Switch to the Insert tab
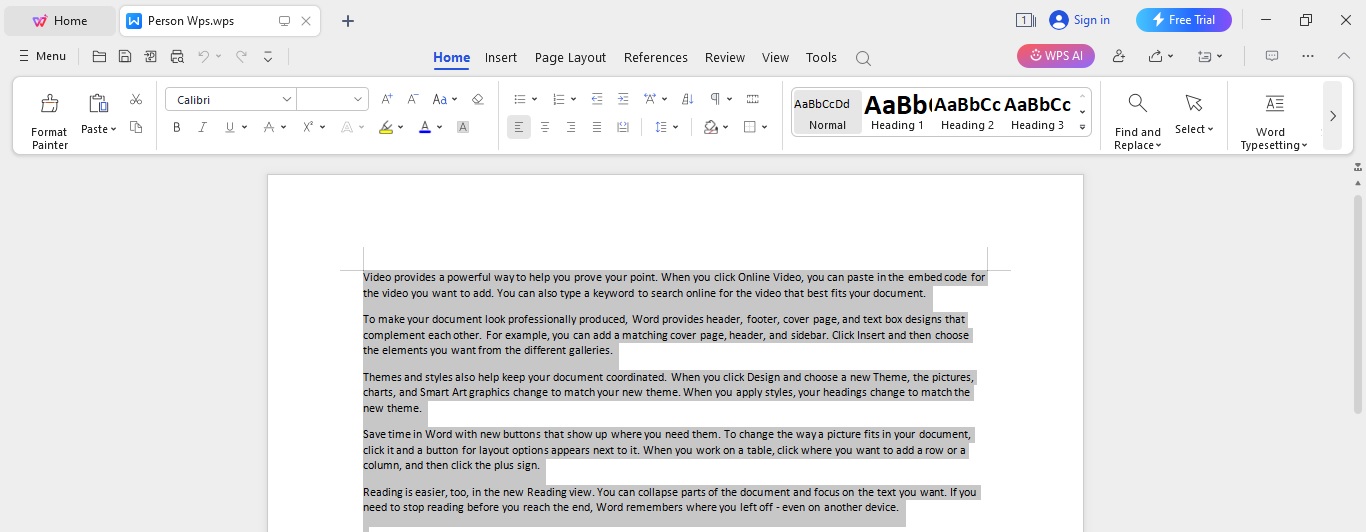 point(501,57)
